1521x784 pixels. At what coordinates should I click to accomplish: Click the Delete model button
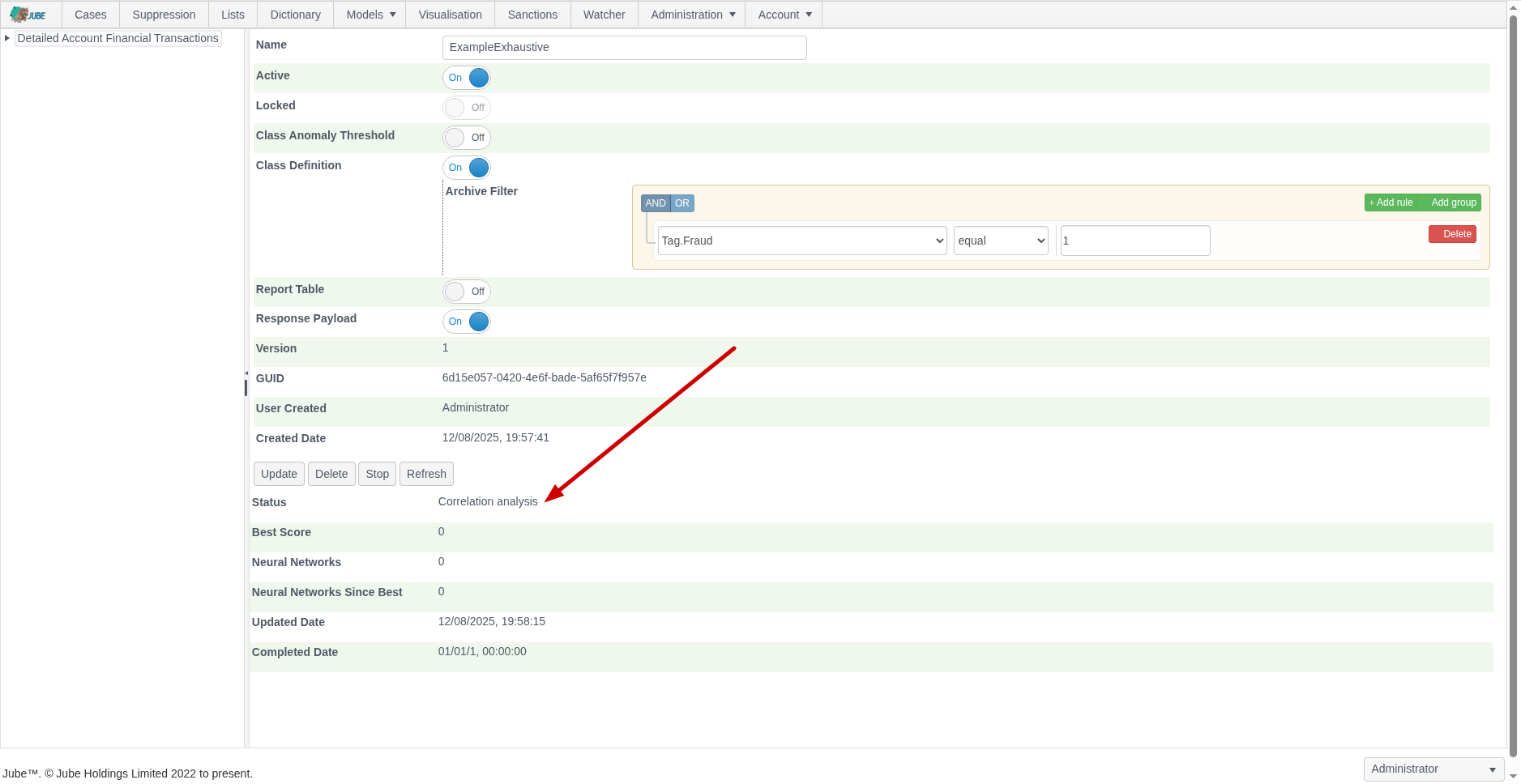tap(331, 474)
